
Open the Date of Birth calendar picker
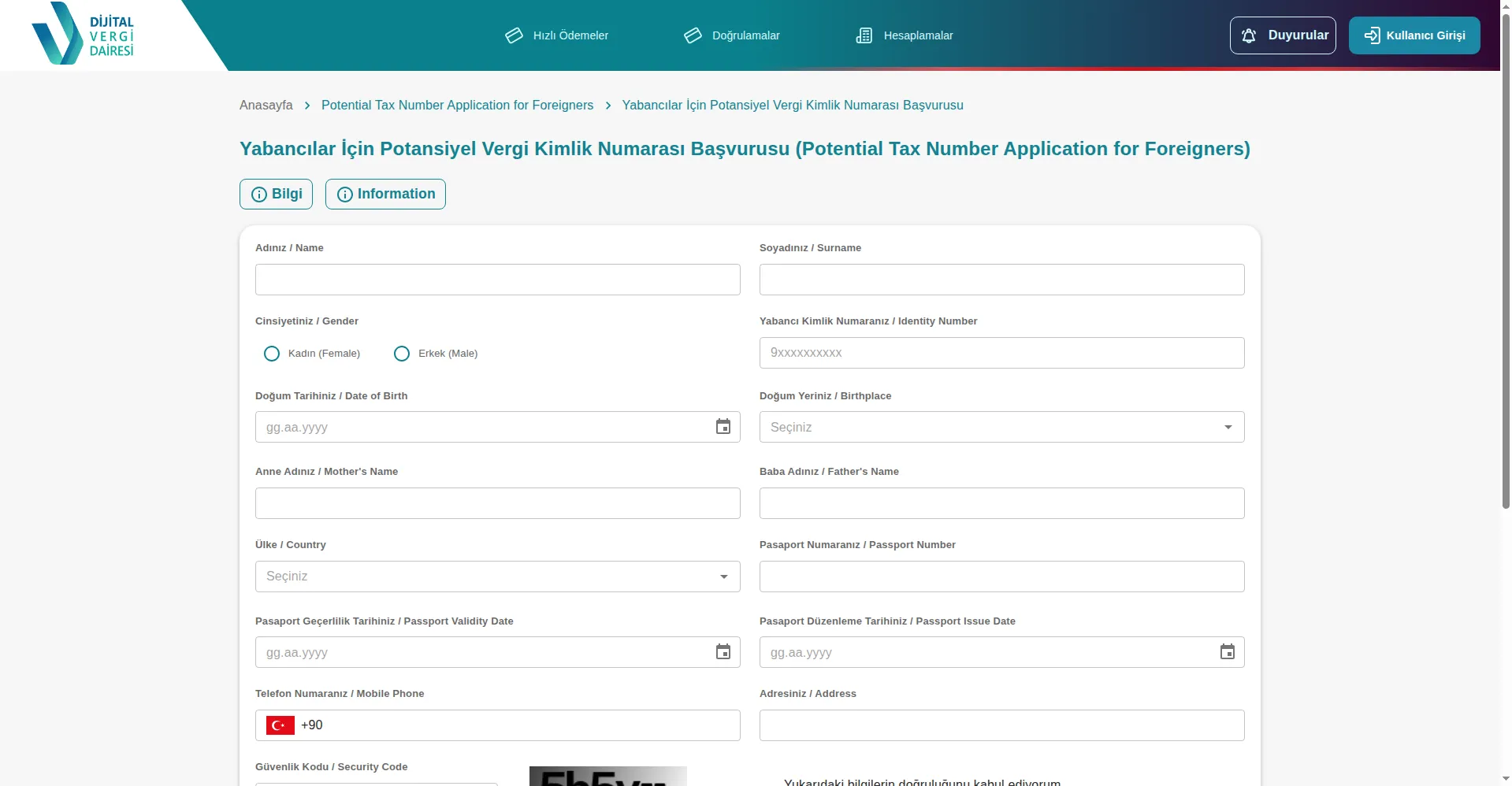(x=723, y=427)
